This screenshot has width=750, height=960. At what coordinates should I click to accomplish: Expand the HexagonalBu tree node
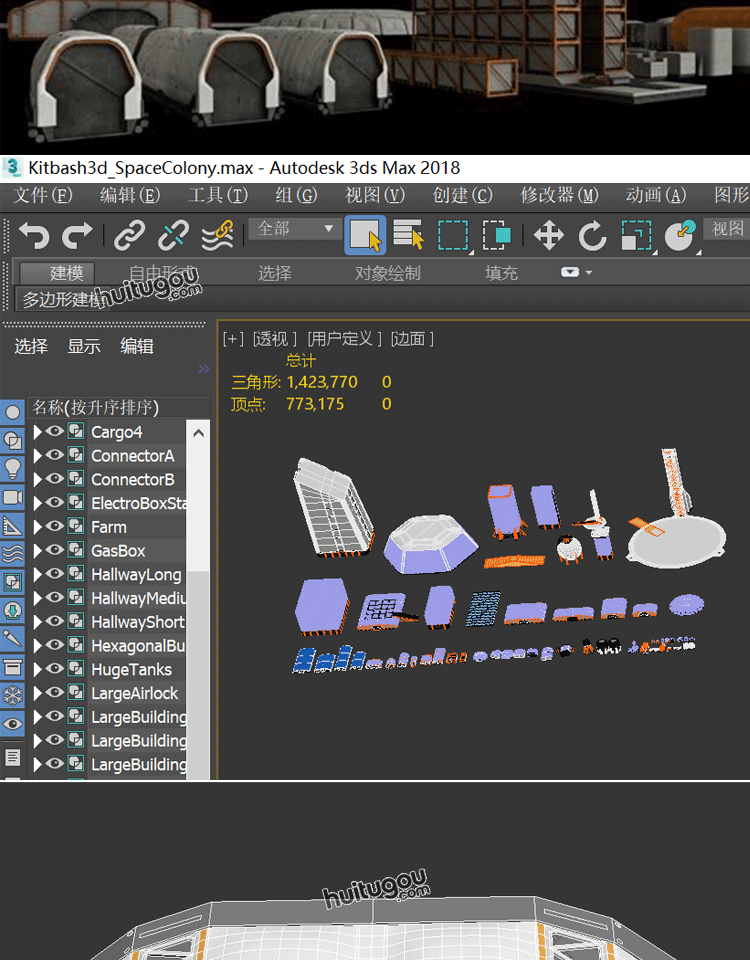pyautogui.click(x=37, y=645)
